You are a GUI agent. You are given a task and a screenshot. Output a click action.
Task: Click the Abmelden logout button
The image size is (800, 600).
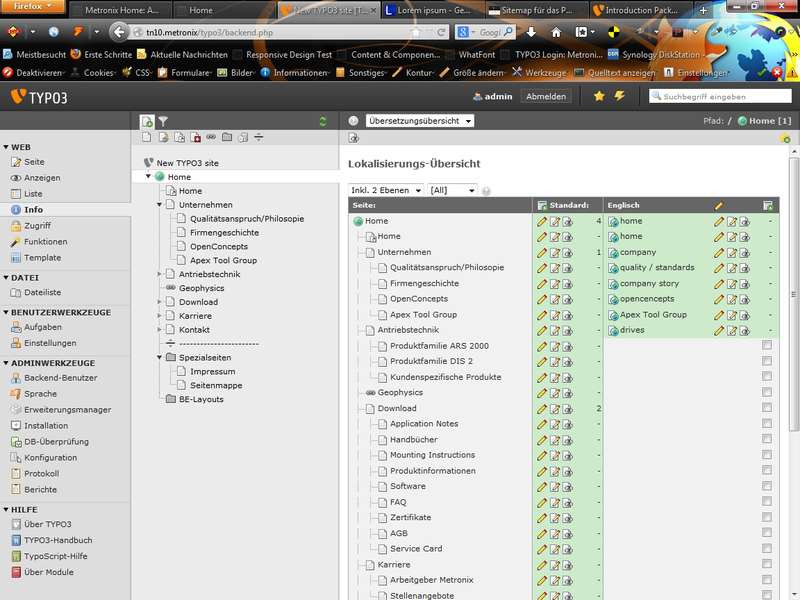(546, 97)
